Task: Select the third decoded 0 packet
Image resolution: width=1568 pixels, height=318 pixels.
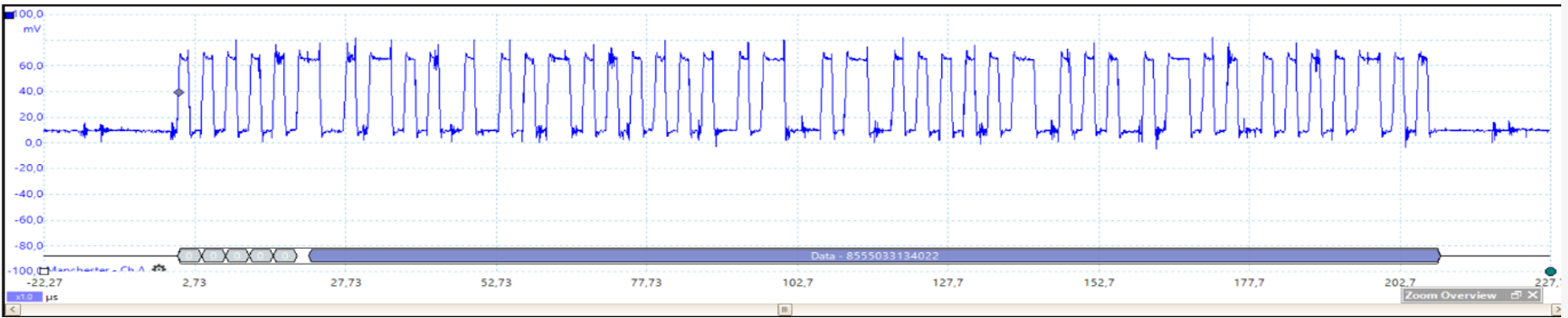Action: 237,255
